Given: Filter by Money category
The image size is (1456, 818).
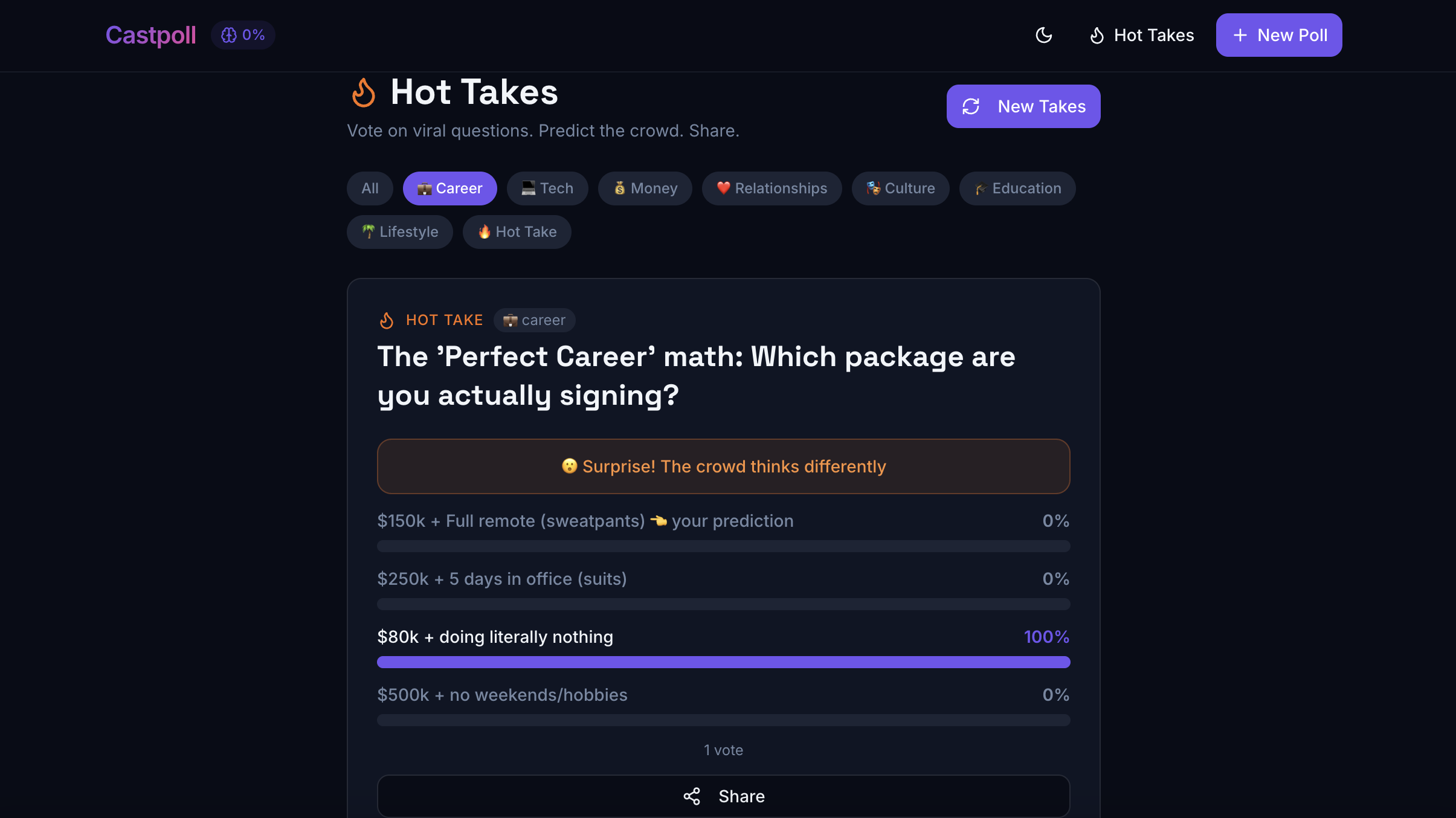Looking at the screenshot, I should pos(645,188).
